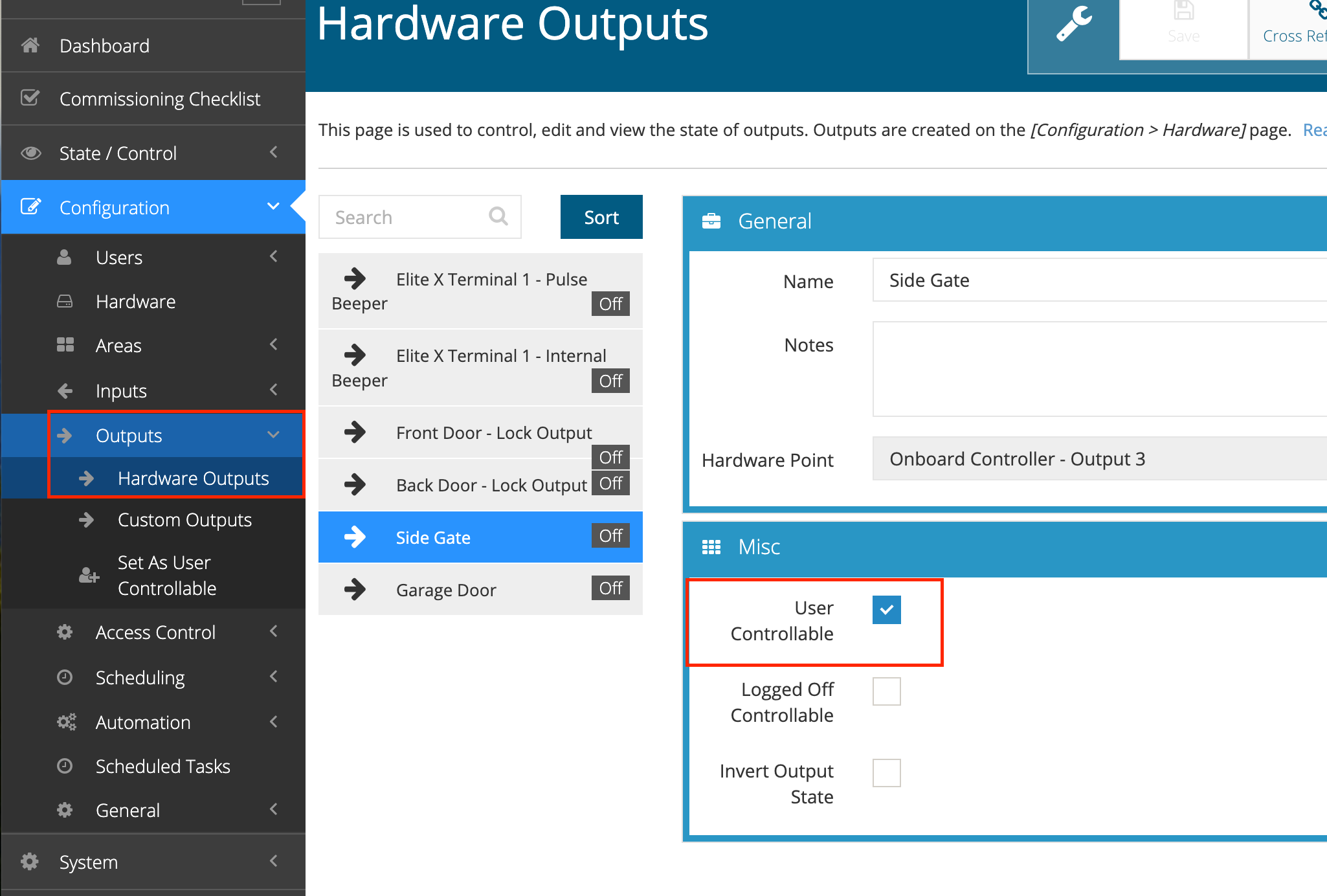The image size is (1327, 896).
Task: Check the Invert Output State box
Action: [886, 772]
